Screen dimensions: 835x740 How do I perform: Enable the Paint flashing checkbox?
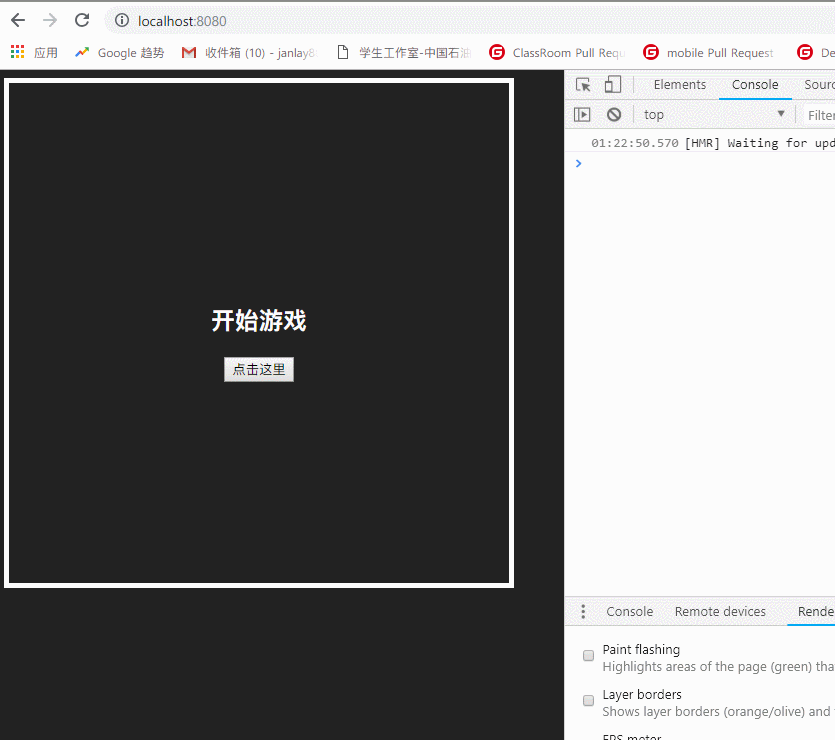(588, 655)
